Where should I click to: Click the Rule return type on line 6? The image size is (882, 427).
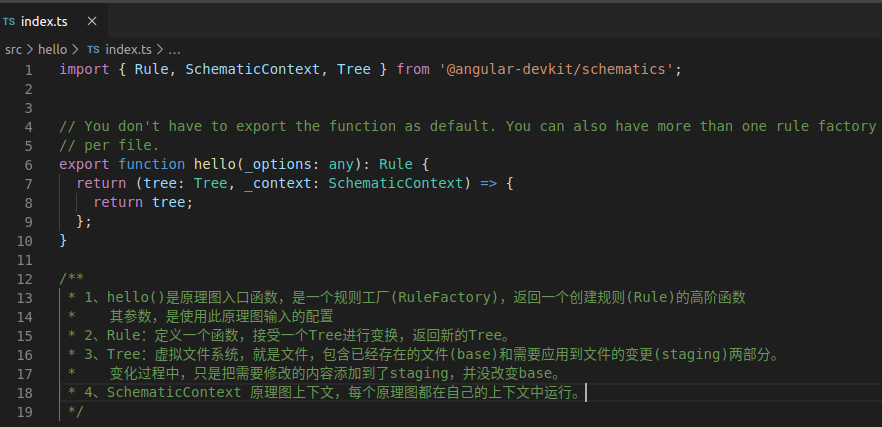[x=395, y=164]
